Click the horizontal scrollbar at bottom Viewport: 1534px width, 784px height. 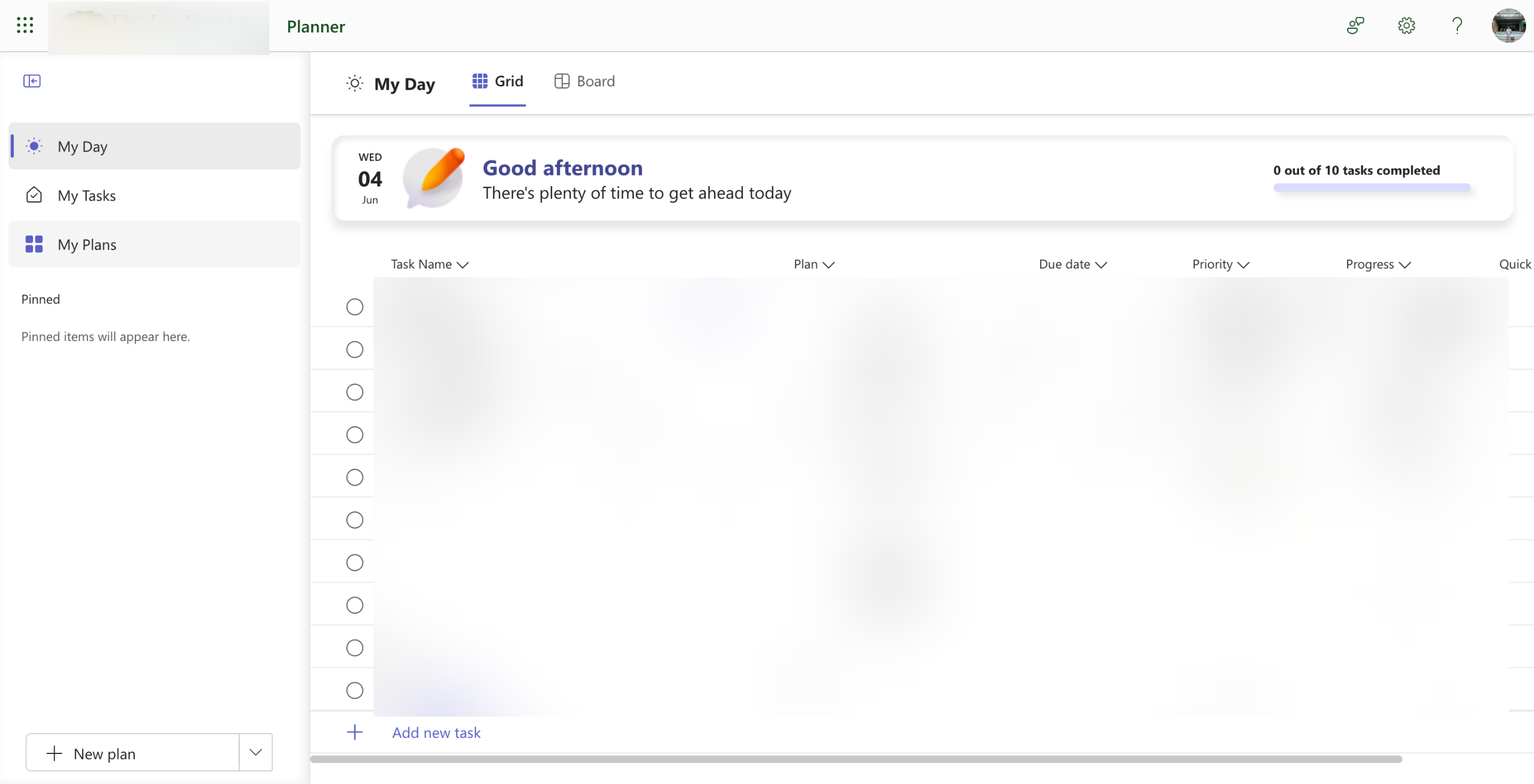coord(855,759)
